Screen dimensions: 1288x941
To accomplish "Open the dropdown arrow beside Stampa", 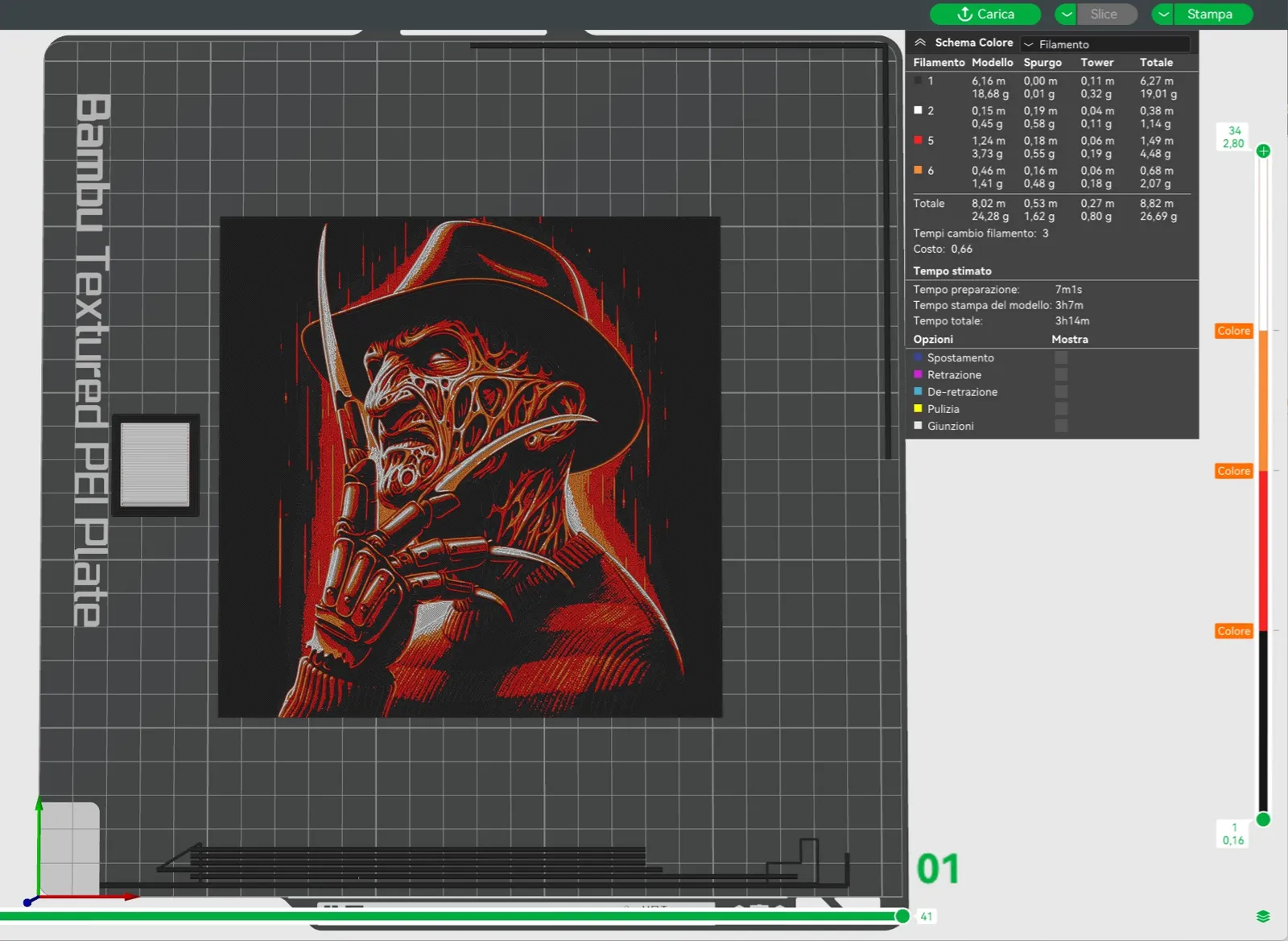I will (x=1163, y=14).
